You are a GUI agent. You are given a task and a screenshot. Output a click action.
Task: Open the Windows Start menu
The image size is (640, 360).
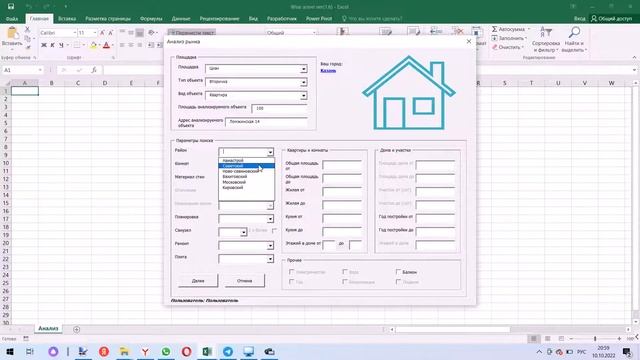pos(10,351)
